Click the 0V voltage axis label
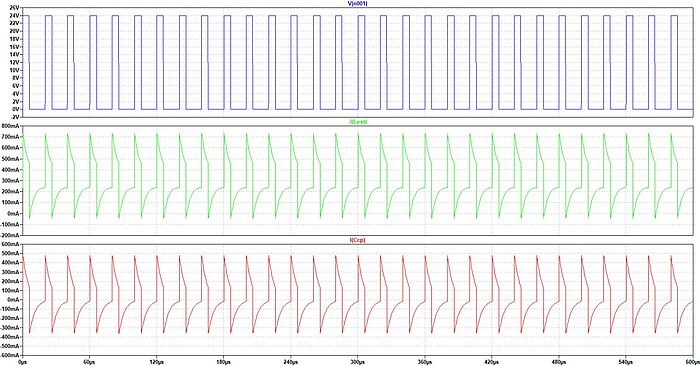This screenshot has height=366, width=700. (x=15, y=109)
